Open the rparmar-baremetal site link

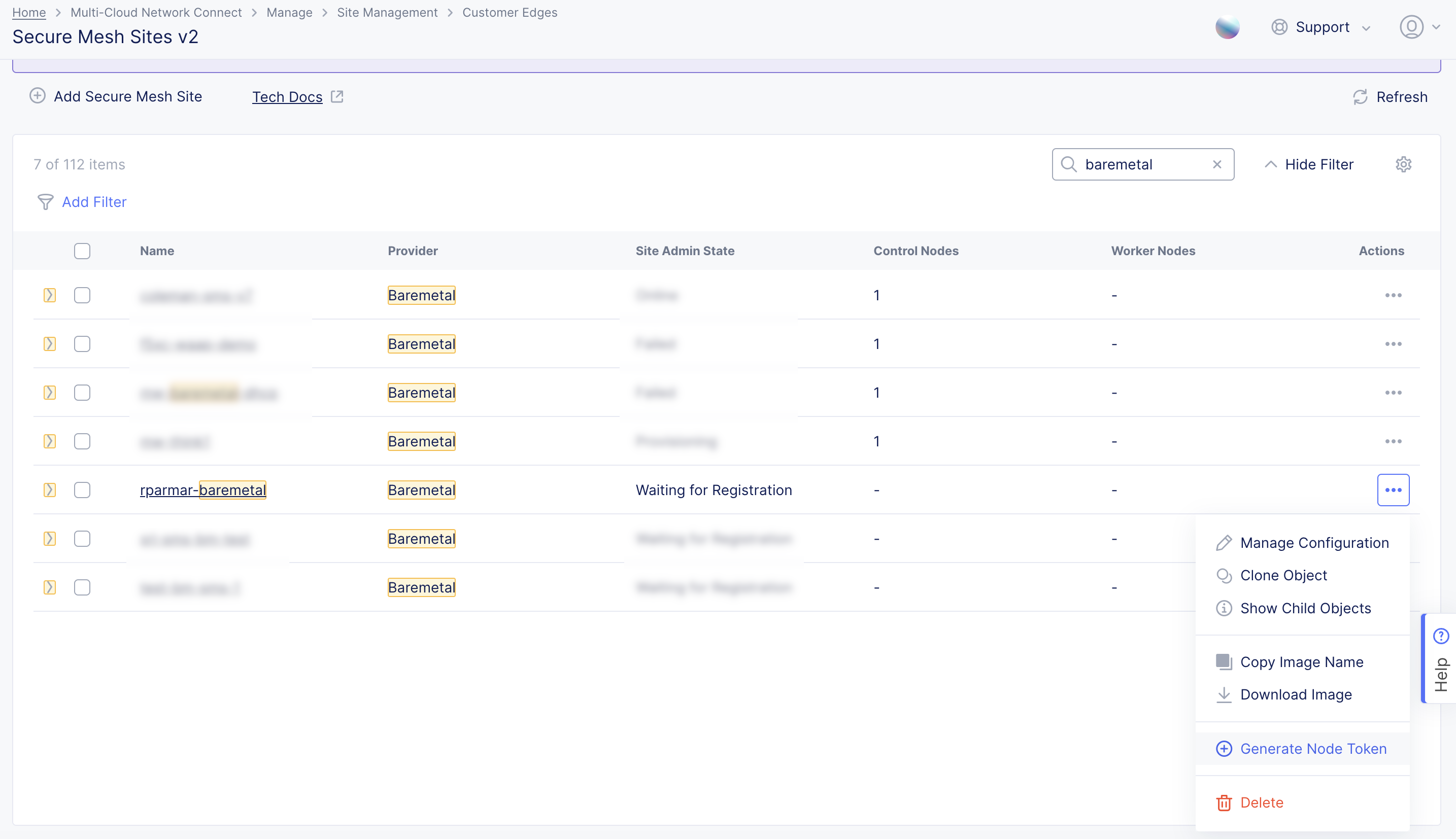pos(202,490)
